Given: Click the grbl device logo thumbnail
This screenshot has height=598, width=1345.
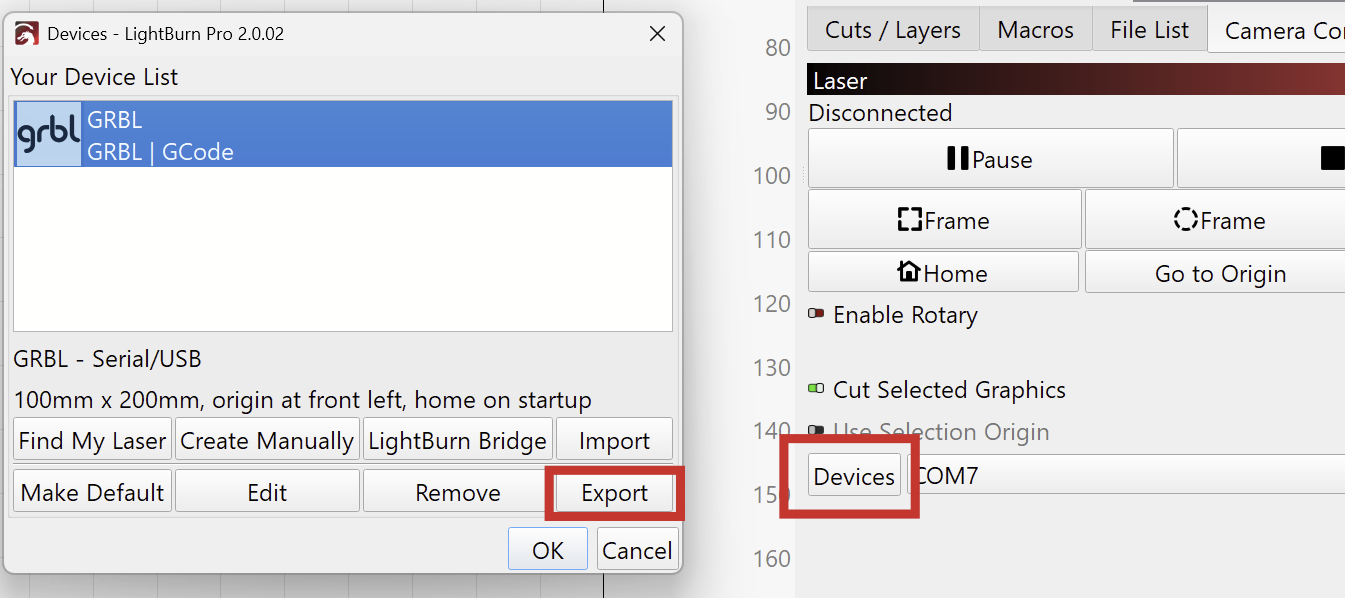Looking at the screenshot, I should (x=48, y=134).
